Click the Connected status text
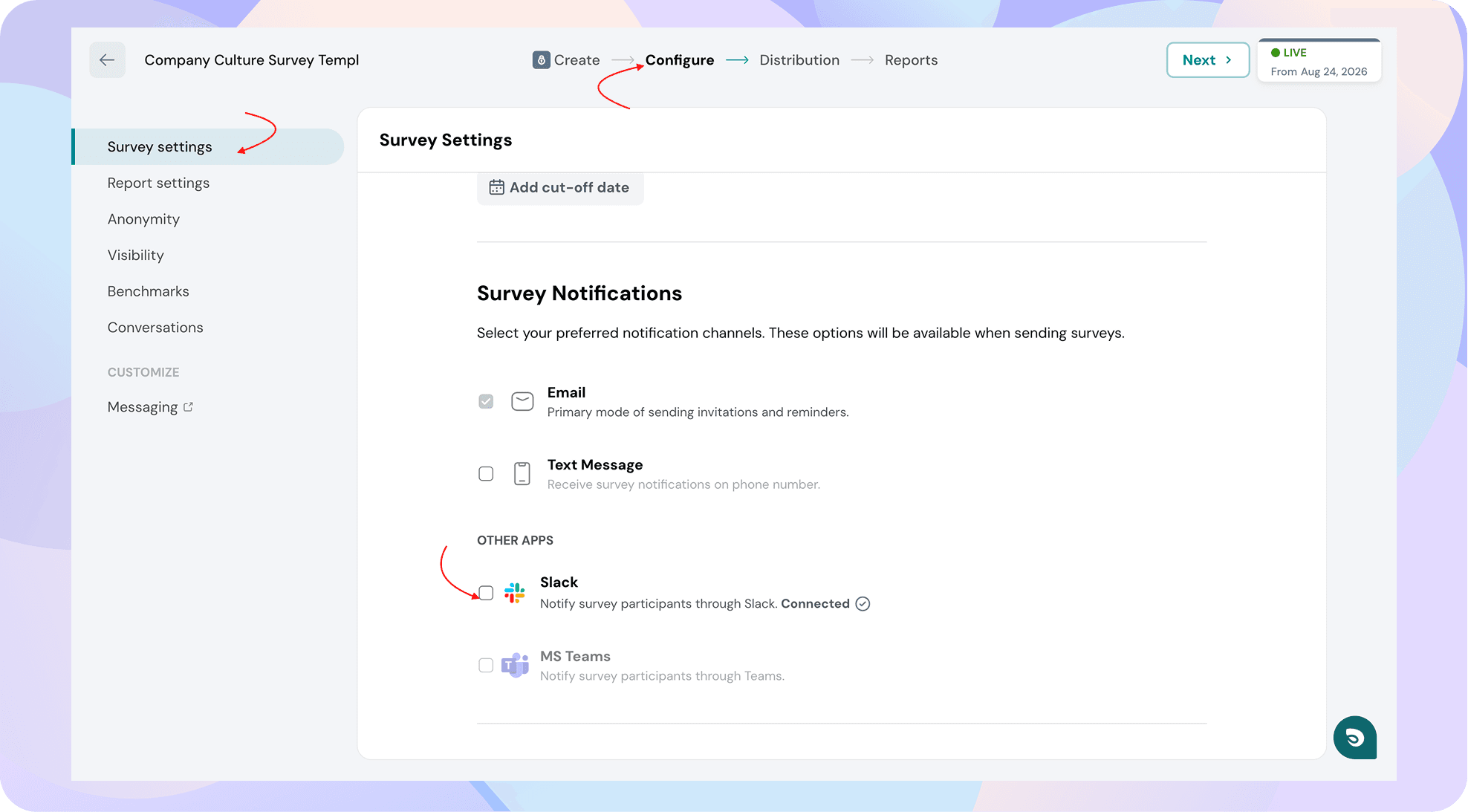Image resolution: width=1468 pixels, height=812 pixels. click(815, 604)
